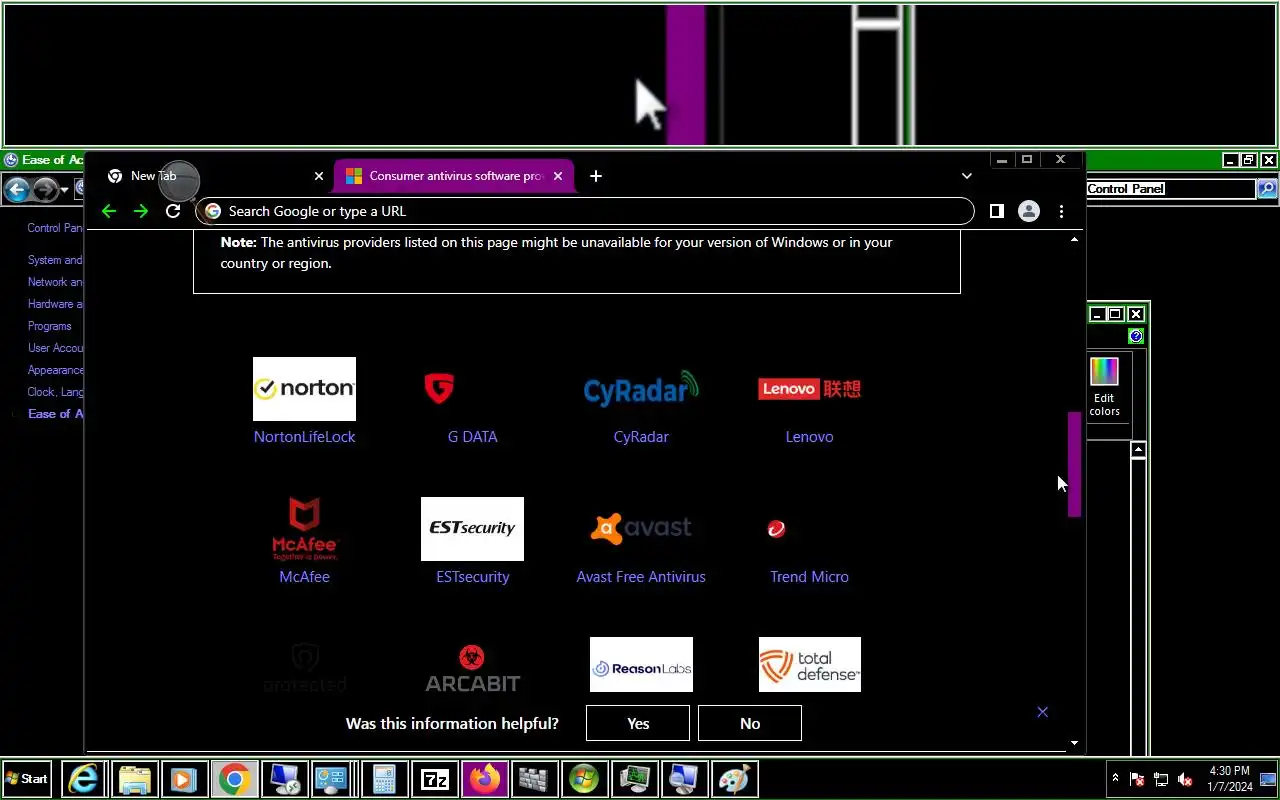Open Chrome's side panel icon
Screen dimensions: 1280x800
point(996,211)
